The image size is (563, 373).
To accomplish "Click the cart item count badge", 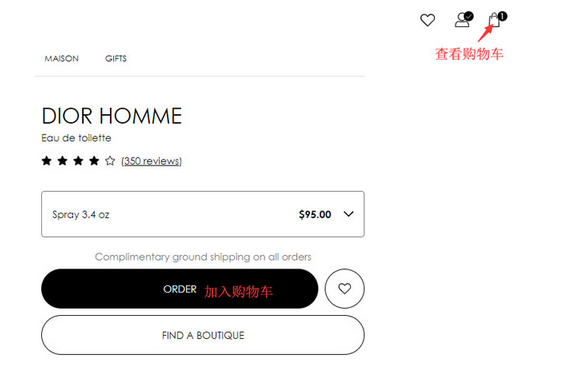I will tap(502, 16).
